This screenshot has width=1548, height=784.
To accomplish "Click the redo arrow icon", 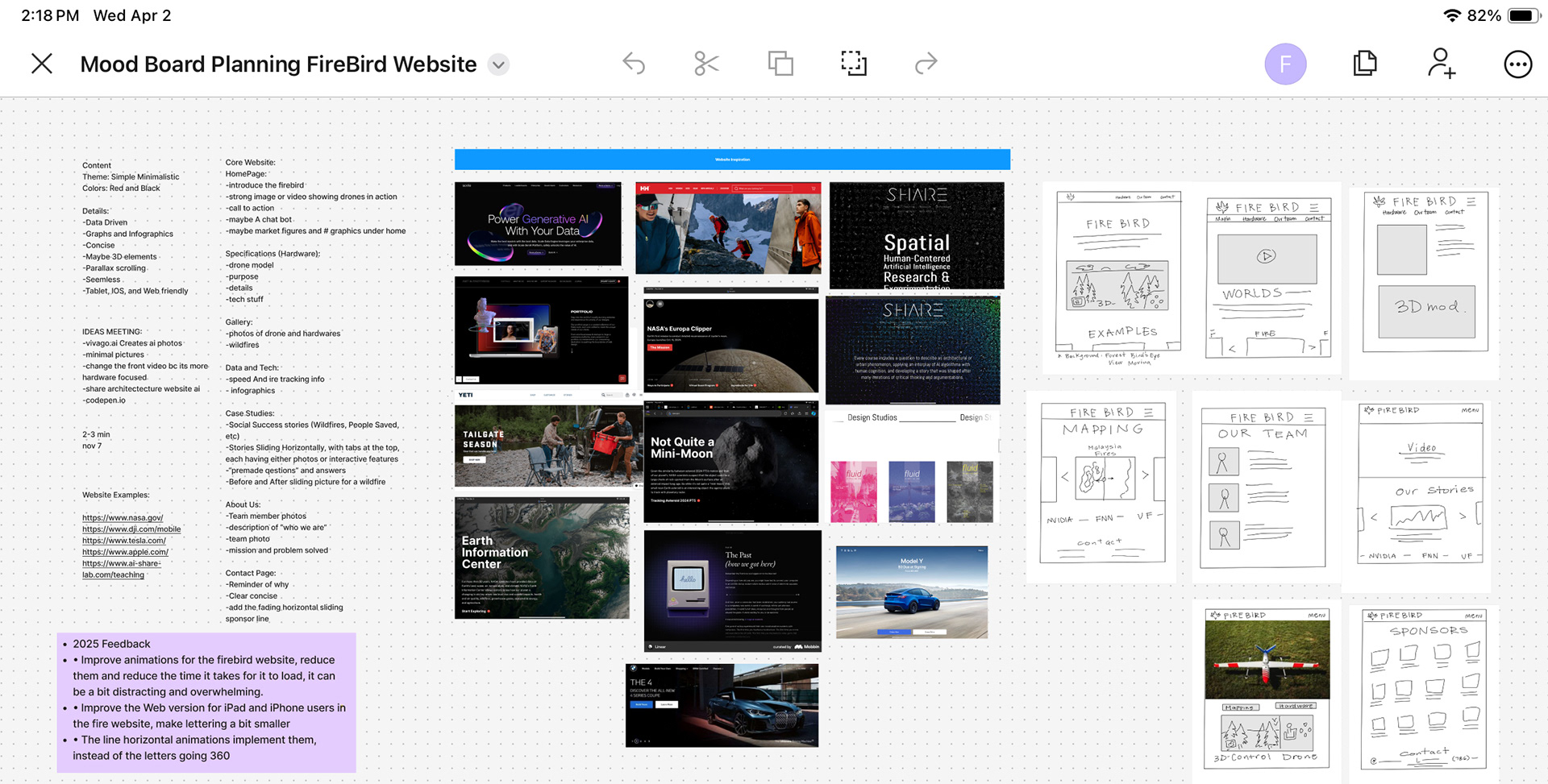I will coord(926,64).
